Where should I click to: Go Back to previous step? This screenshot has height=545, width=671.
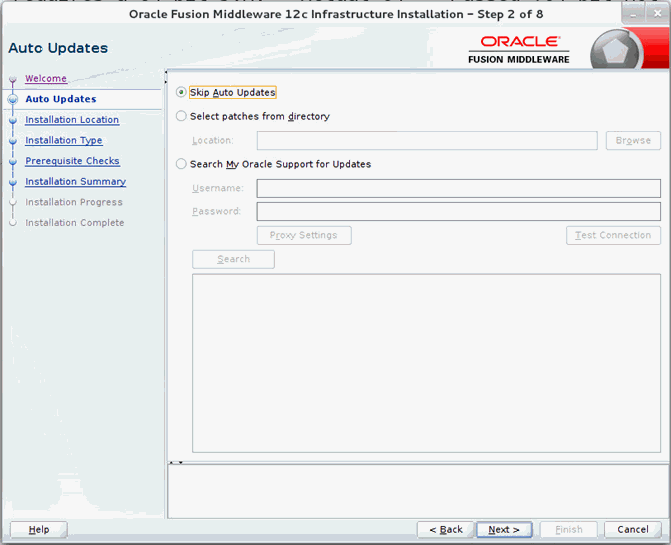click(445, 530)
